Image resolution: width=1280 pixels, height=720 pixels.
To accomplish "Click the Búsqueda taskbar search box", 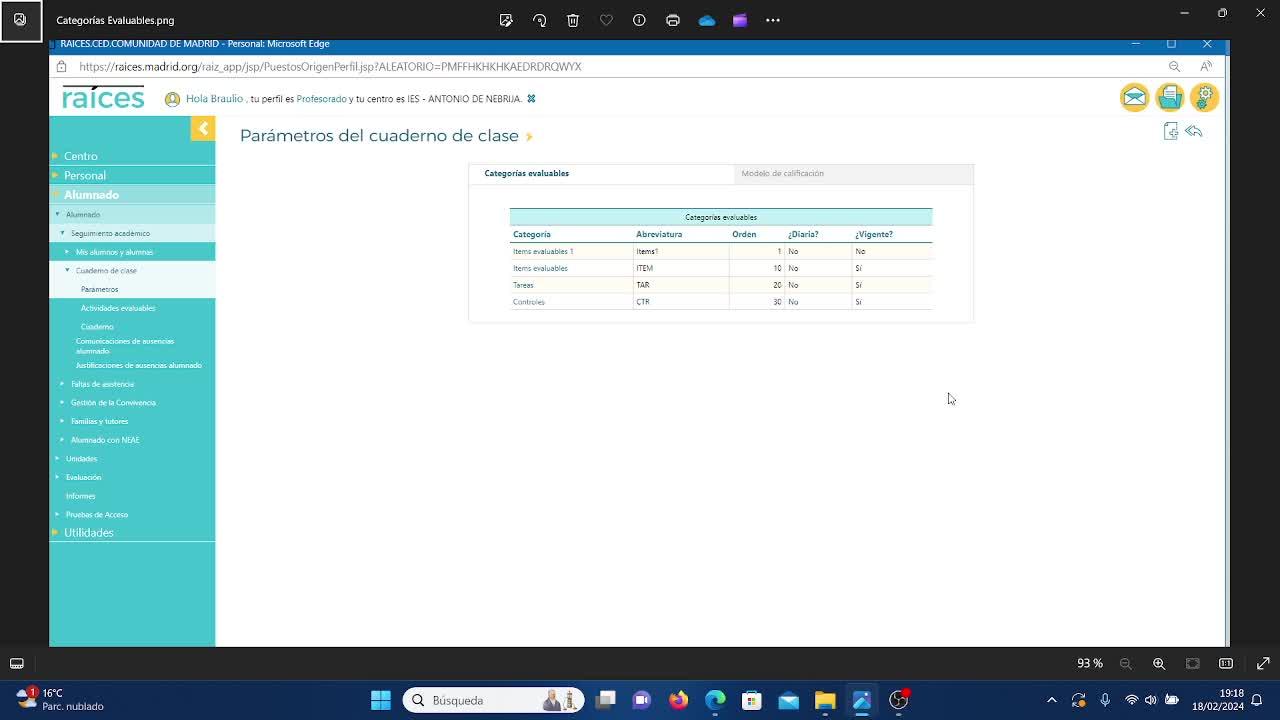I will click(x=494, y=700).
